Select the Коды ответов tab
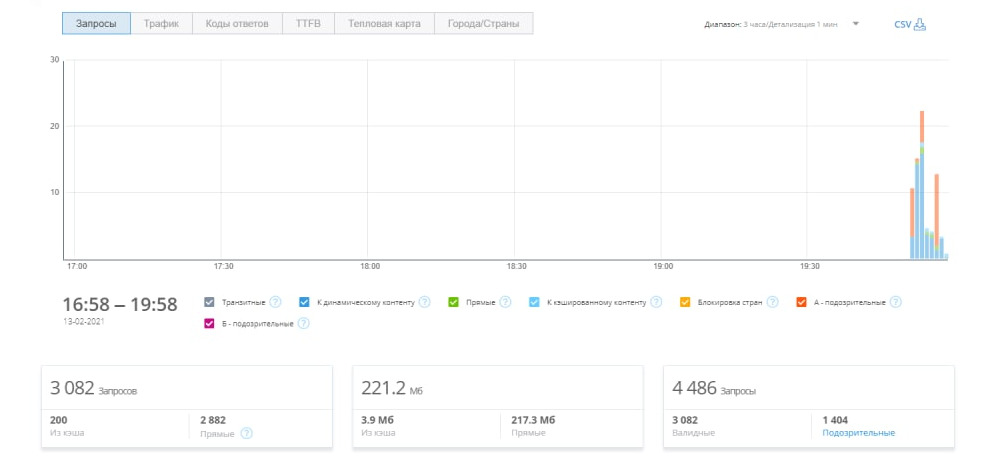 (236, 23)
